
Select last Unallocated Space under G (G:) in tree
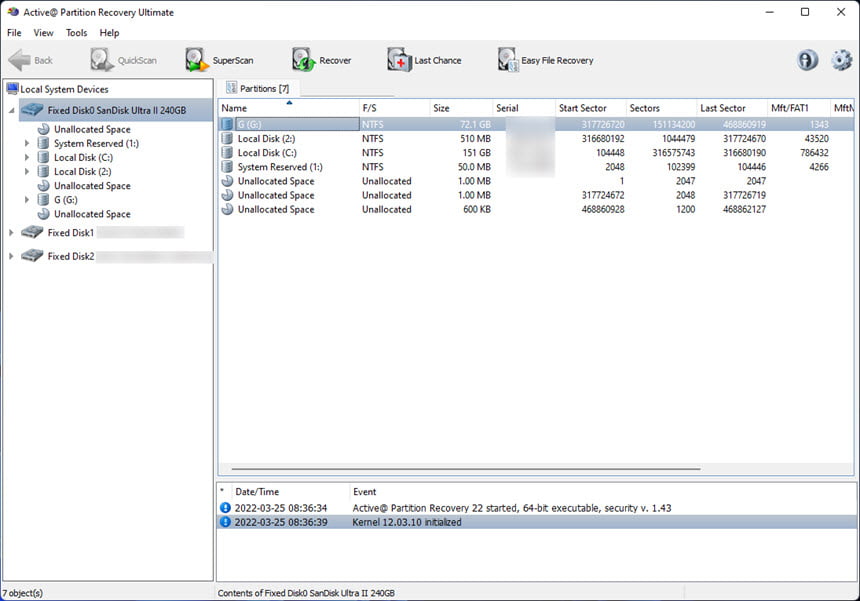coord(92,214)
